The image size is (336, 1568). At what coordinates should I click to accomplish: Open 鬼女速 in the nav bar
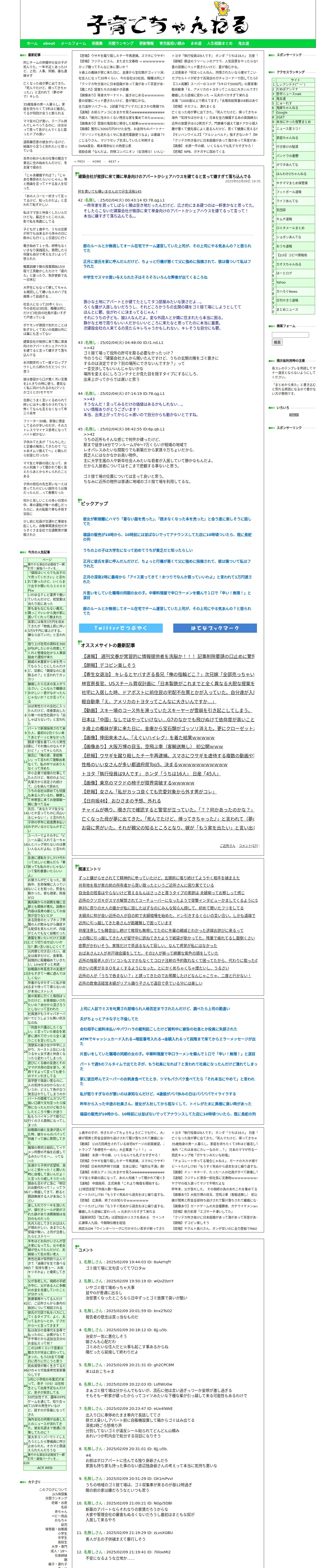pyautogui.click(x=243, y=44)
